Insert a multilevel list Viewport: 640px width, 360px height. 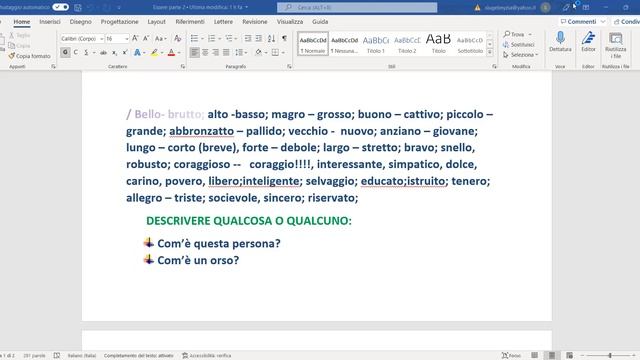[229, 38]
